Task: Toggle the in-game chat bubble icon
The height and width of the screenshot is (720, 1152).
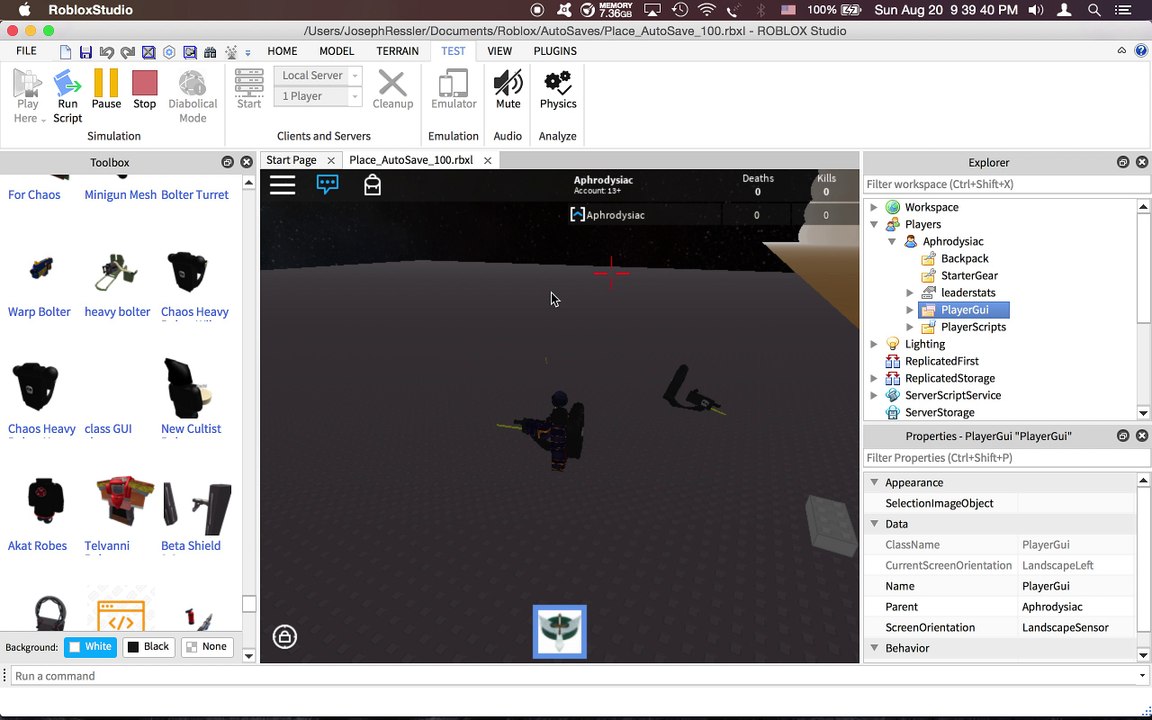Action: [x=328, y=184]
